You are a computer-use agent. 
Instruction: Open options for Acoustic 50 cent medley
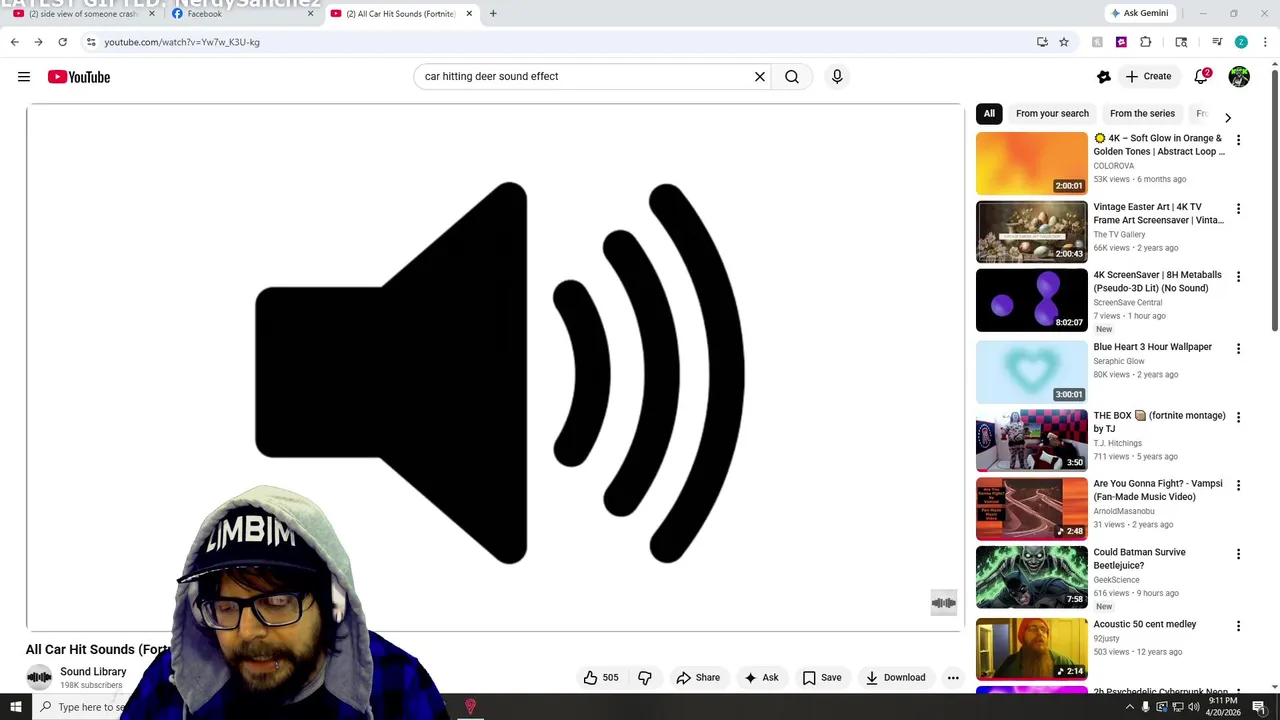[1238, 626]
